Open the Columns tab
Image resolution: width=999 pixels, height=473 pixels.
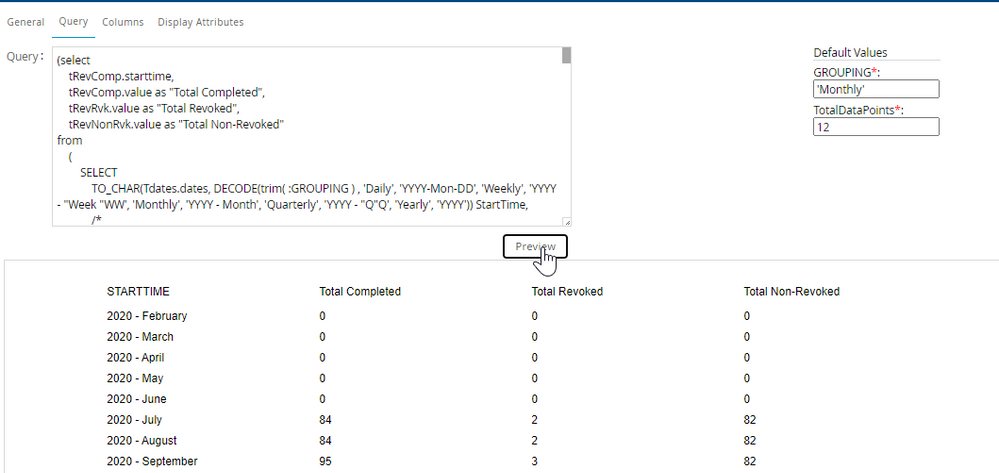pos(123,21)
